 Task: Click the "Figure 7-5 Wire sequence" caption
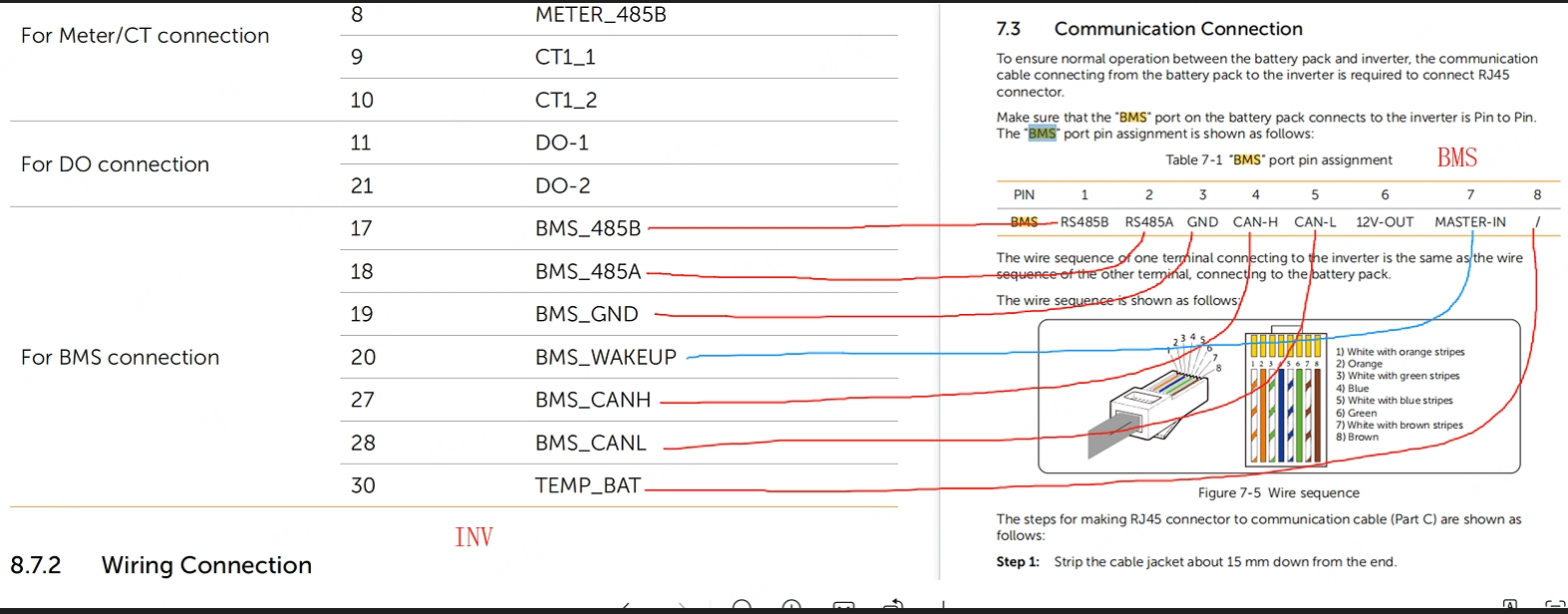click(1278, 492)
